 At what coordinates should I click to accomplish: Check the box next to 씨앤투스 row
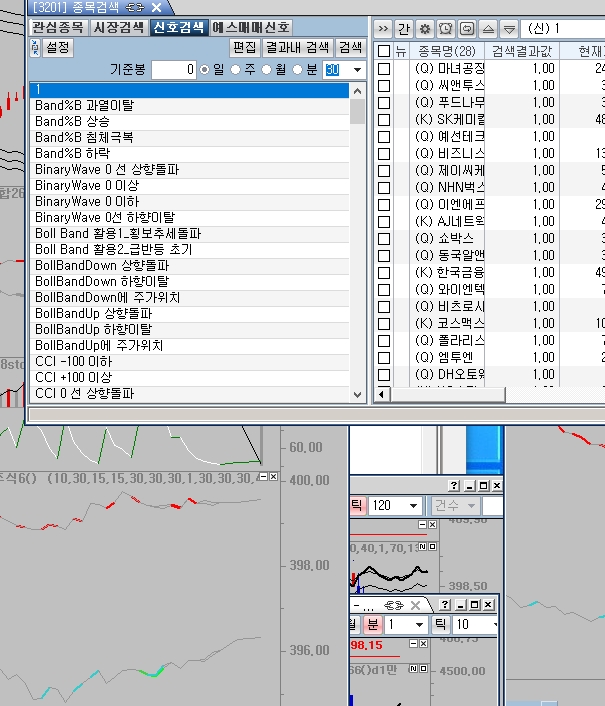(385, 86)
